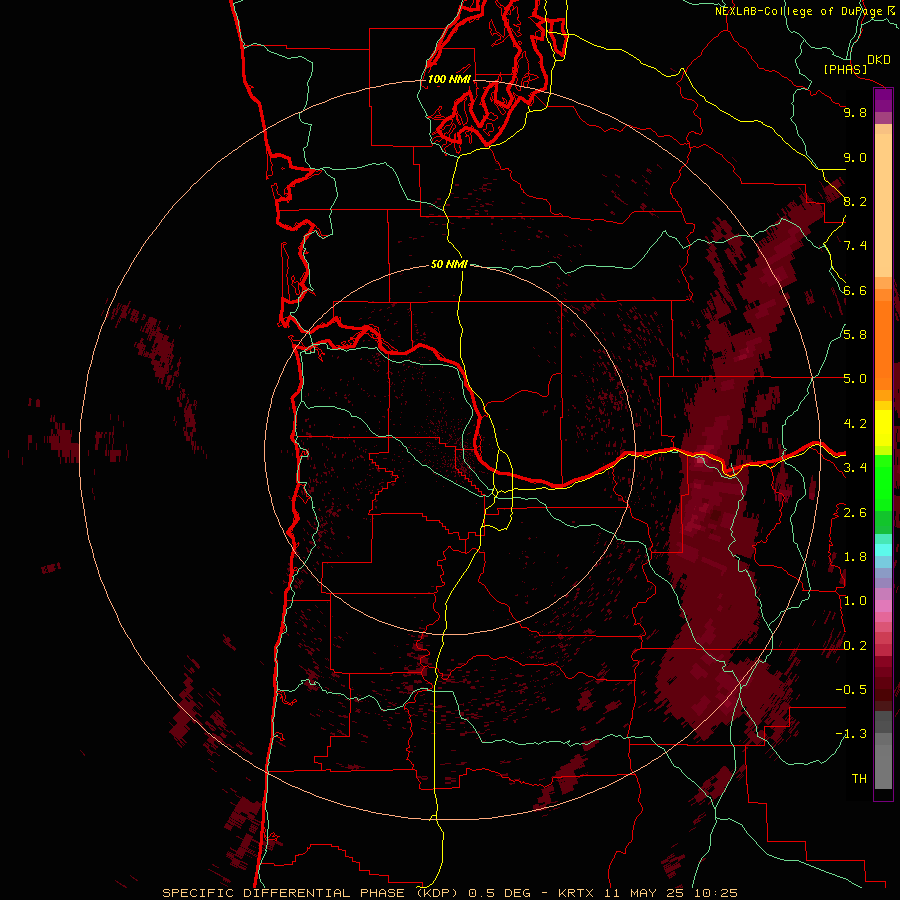Viewport: 900px width, 900px height.
Task: Click the 50 NMI range ring label
Action: [x=449, y=264]
